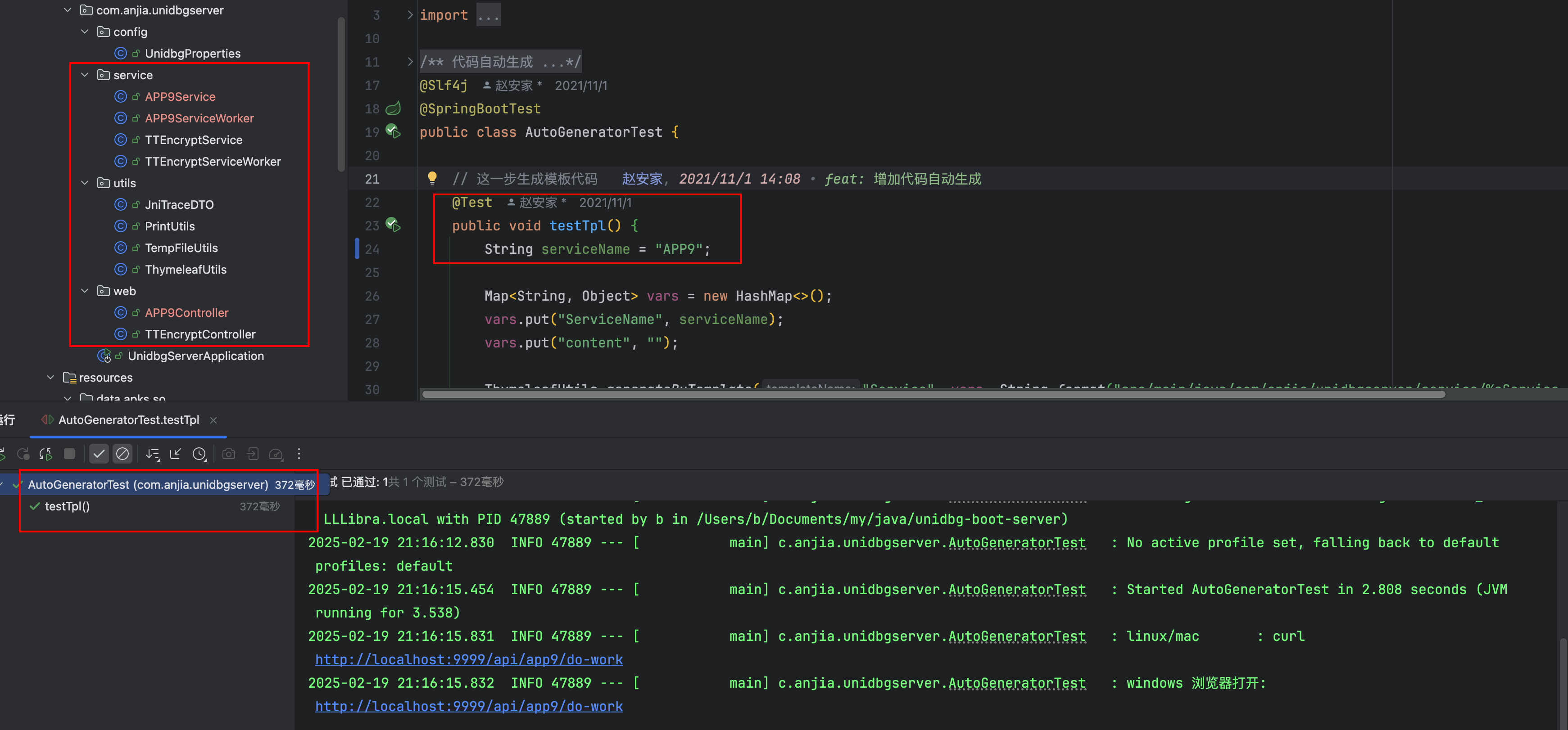The image size is (1568, 730).
Task: Collapse the utils package folder
Action: (x=85, y=183)
